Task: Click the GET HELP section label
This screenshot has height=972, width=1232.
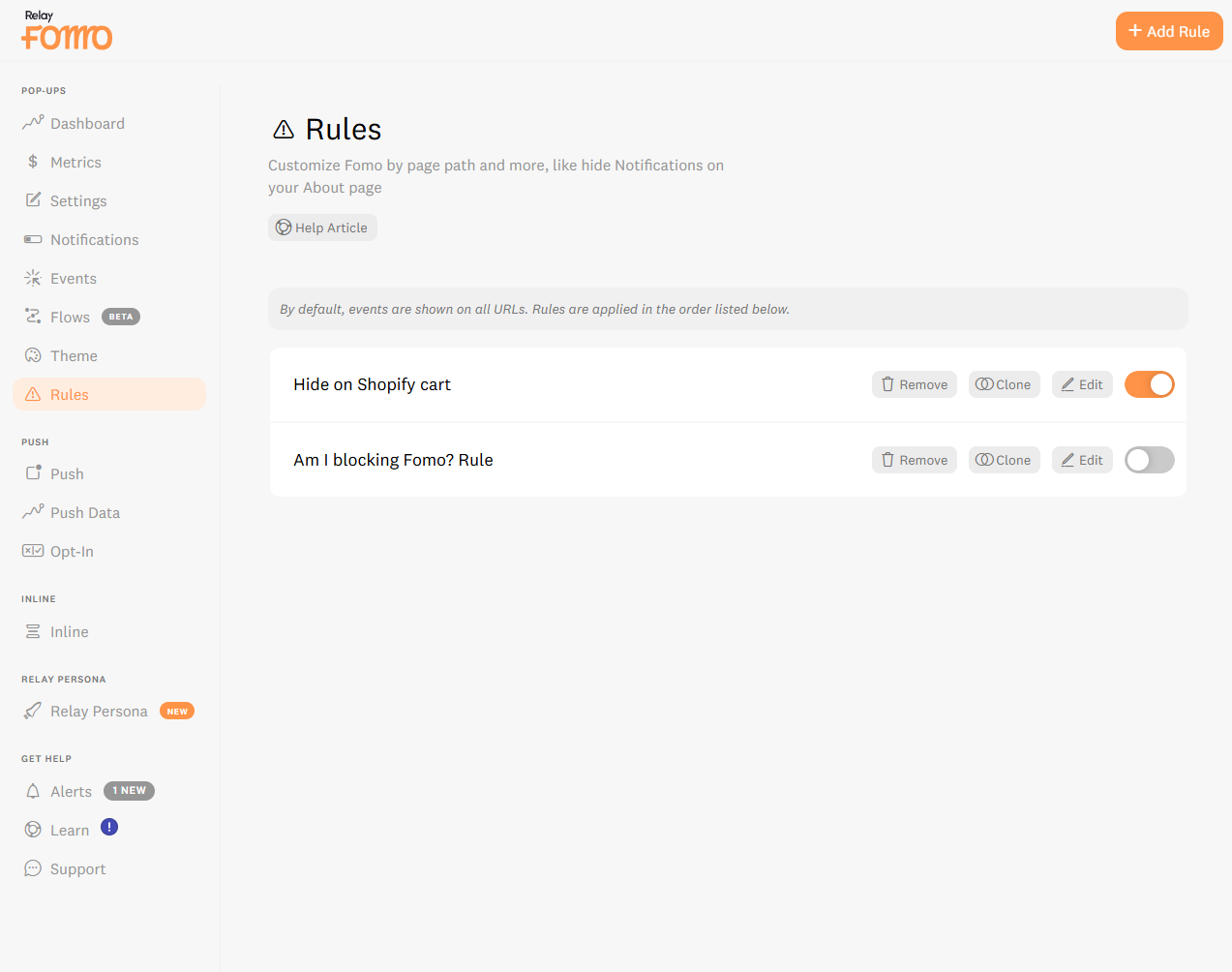Action: [x=46, y=759]
